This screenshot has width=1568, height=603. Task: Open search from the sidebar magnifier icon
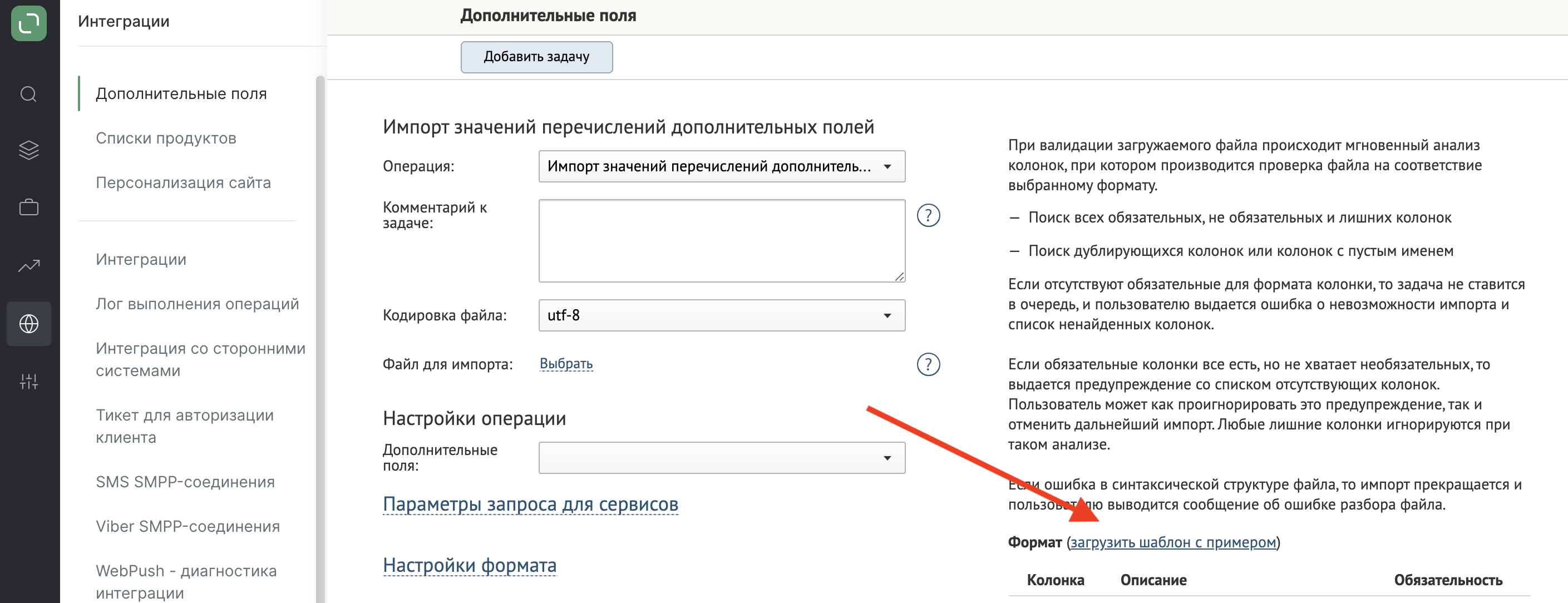[x=28, y=95]
